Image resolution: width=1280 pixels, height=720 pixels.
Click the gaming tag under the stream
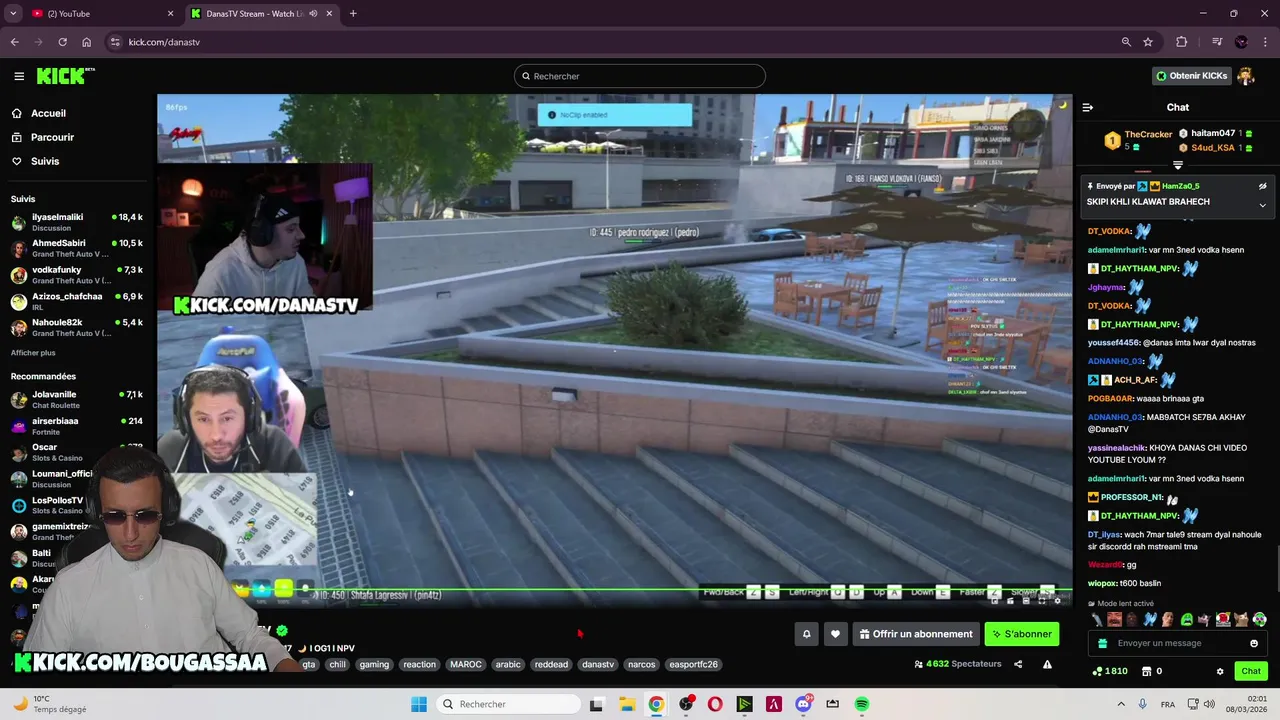374,664
